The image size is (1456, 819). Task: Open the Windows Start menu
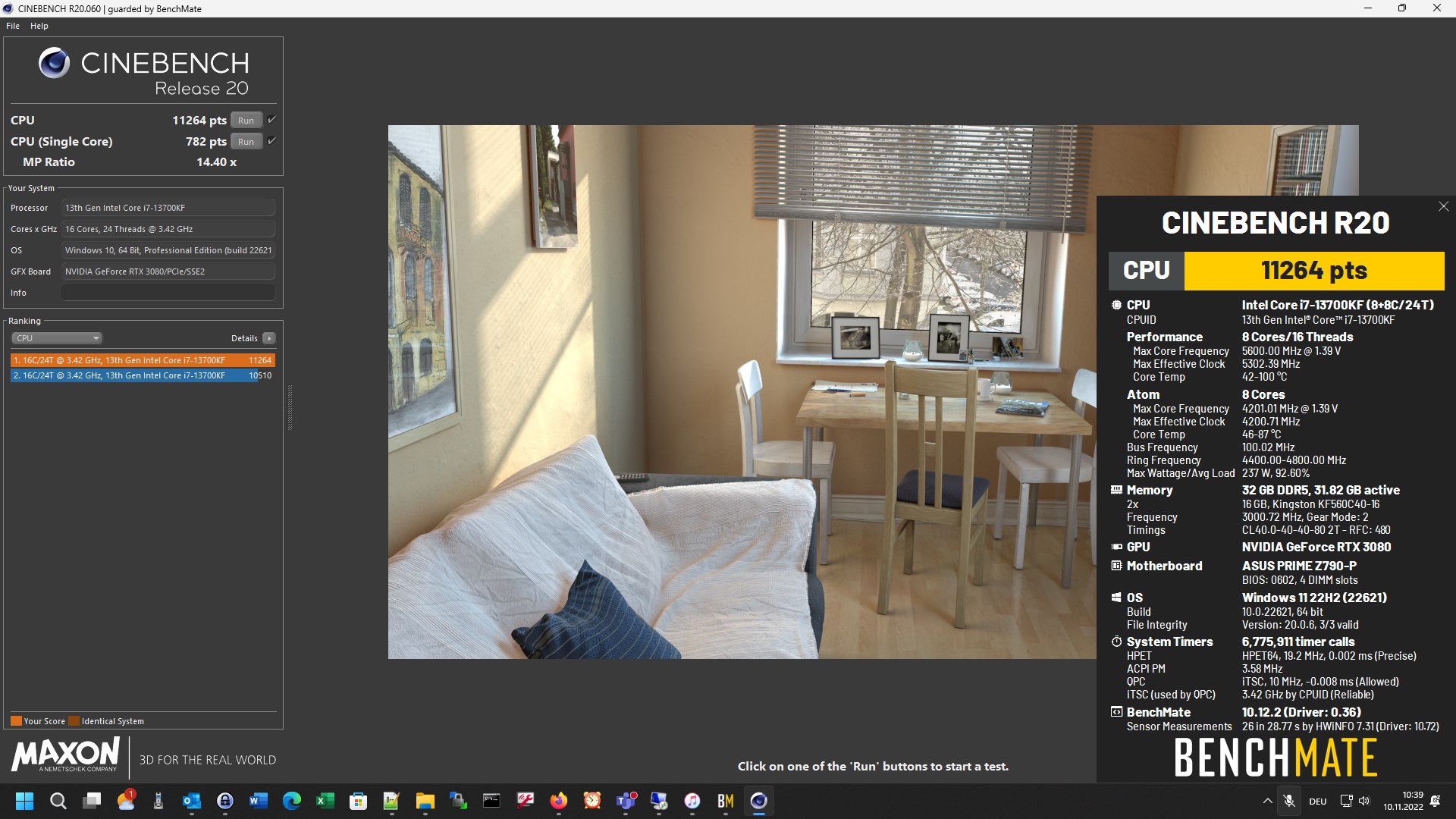coord(25,801)
